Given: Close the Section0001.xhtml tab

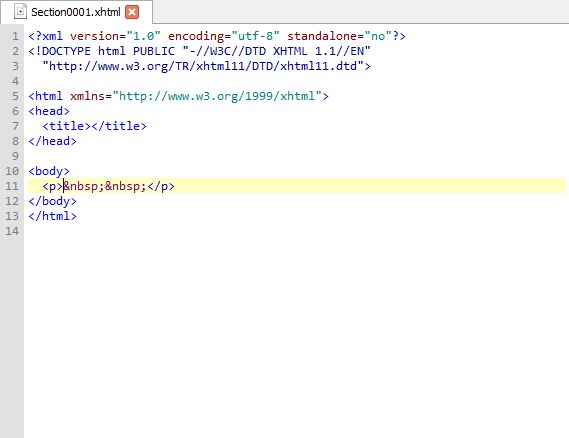Looking at the screenshot, I should (132, 12).
